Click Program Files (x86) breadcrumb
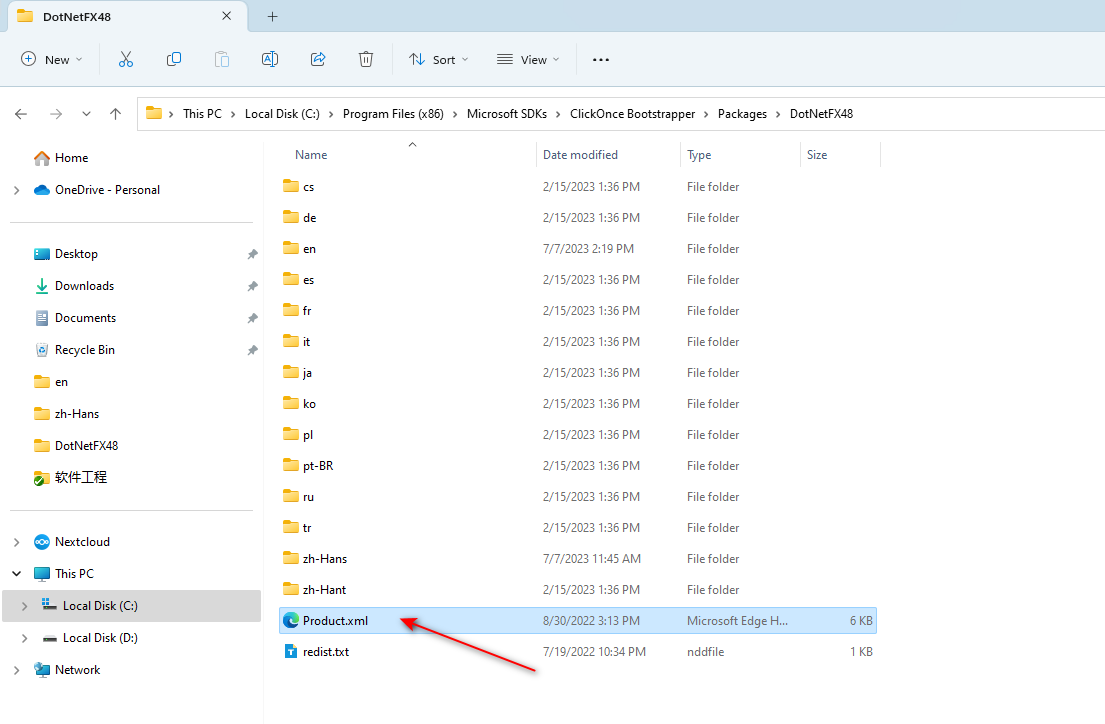 [393, 113]
